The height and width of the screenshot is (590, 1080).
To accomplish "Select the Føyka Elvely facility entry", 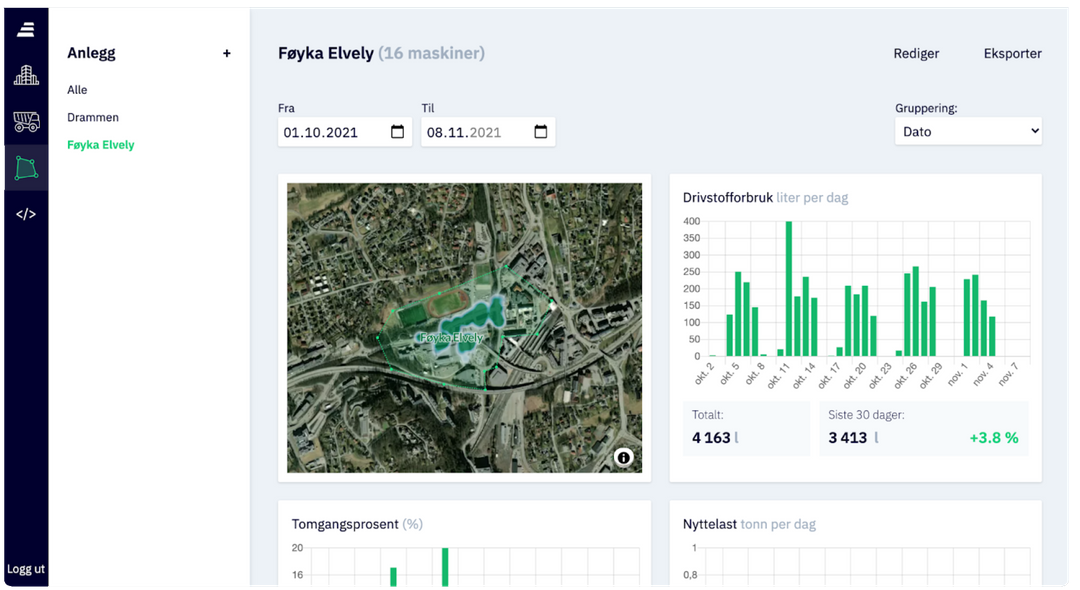I will [x=100, y=144].
